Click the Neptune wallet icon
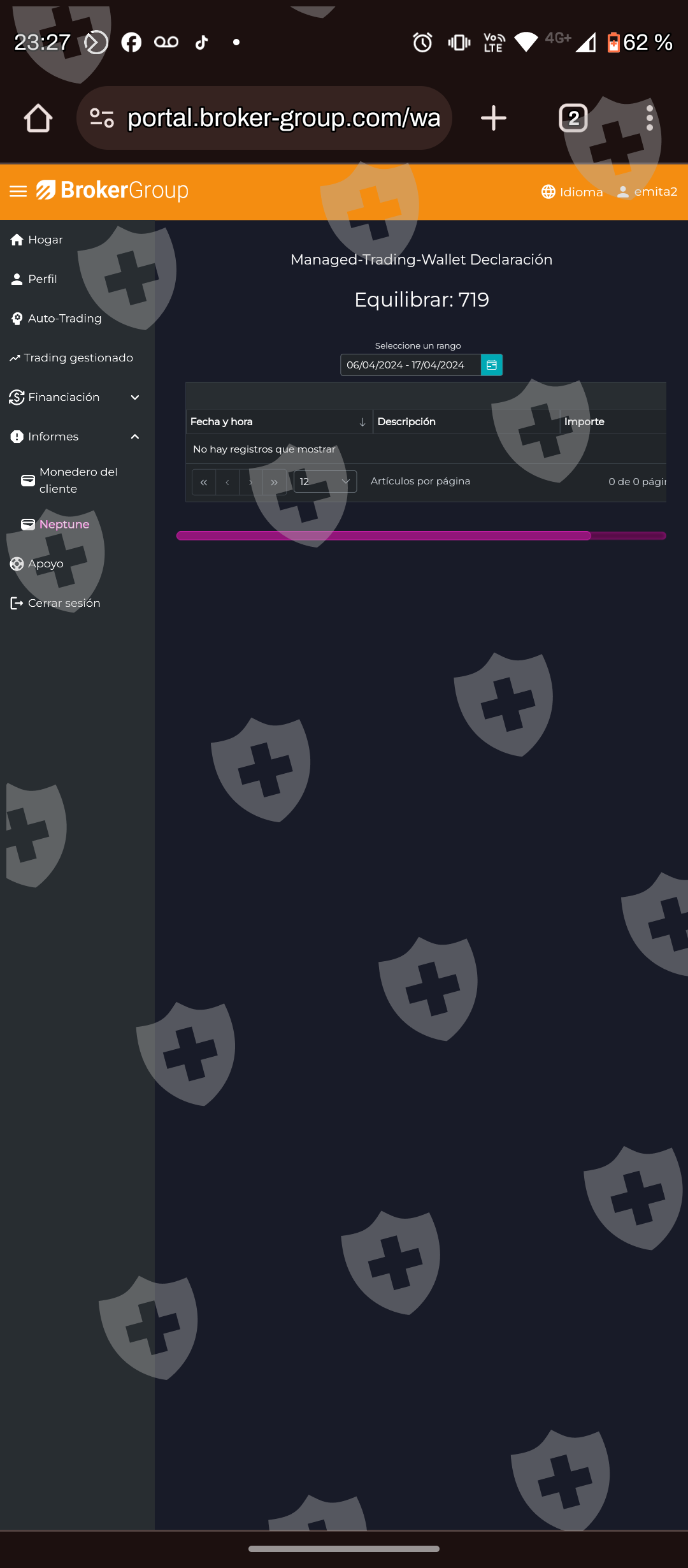 click(x=28, y=525)
